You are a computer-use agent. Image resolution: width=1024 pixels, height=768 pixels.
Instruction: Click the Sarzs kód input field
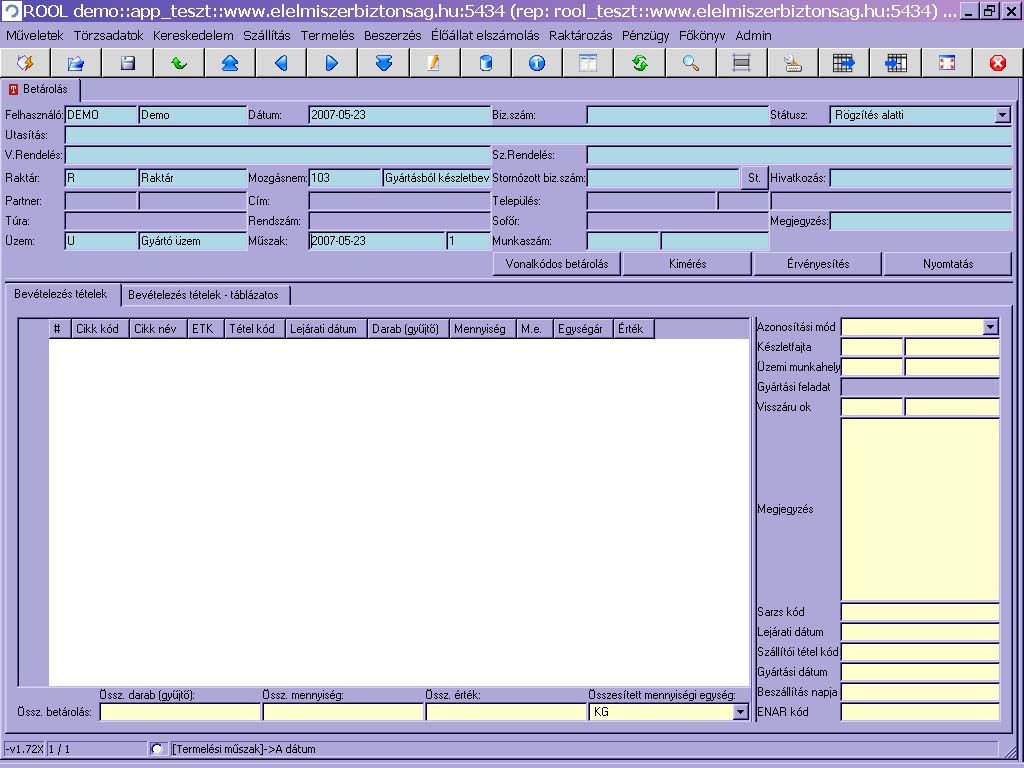tap(919, 612)
